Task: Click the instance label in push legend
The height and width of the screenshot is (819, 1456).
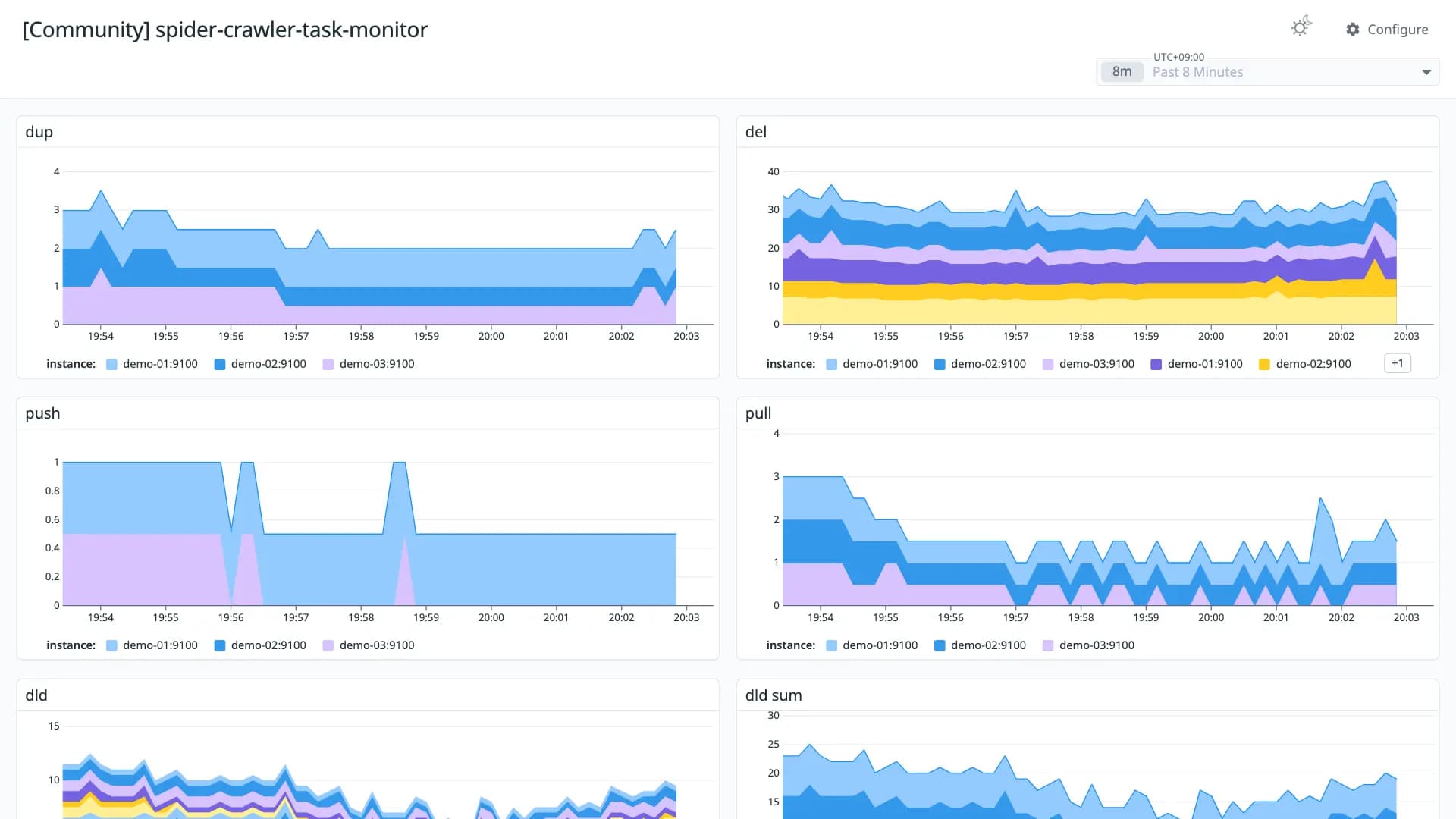Action: pos(71,645)
